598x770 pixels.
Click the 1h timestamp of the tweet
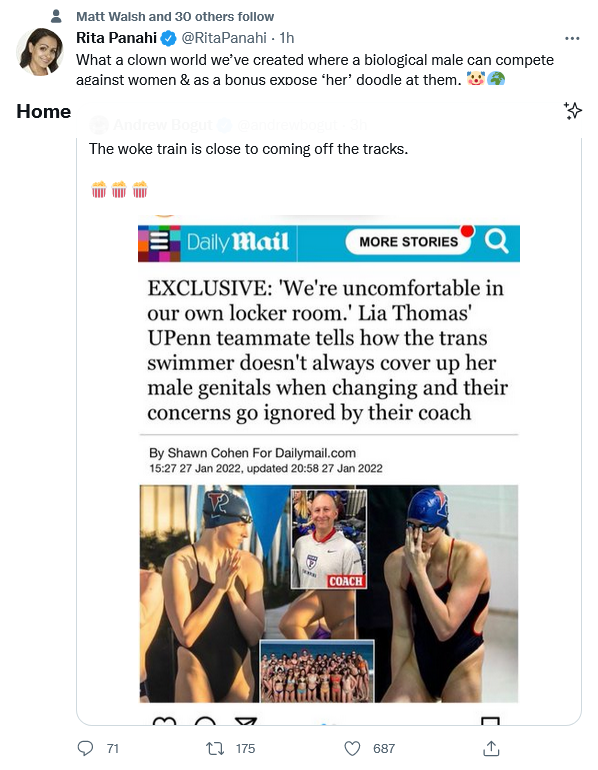287,38
